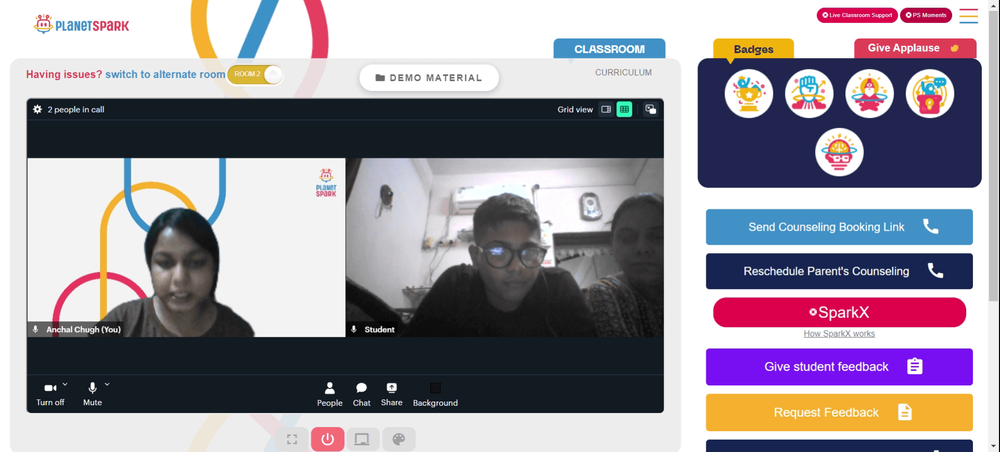The width and height of the screenshot is (1000, 452).
Task: Open the hamburger menu
Action: [x=968, y=16]
